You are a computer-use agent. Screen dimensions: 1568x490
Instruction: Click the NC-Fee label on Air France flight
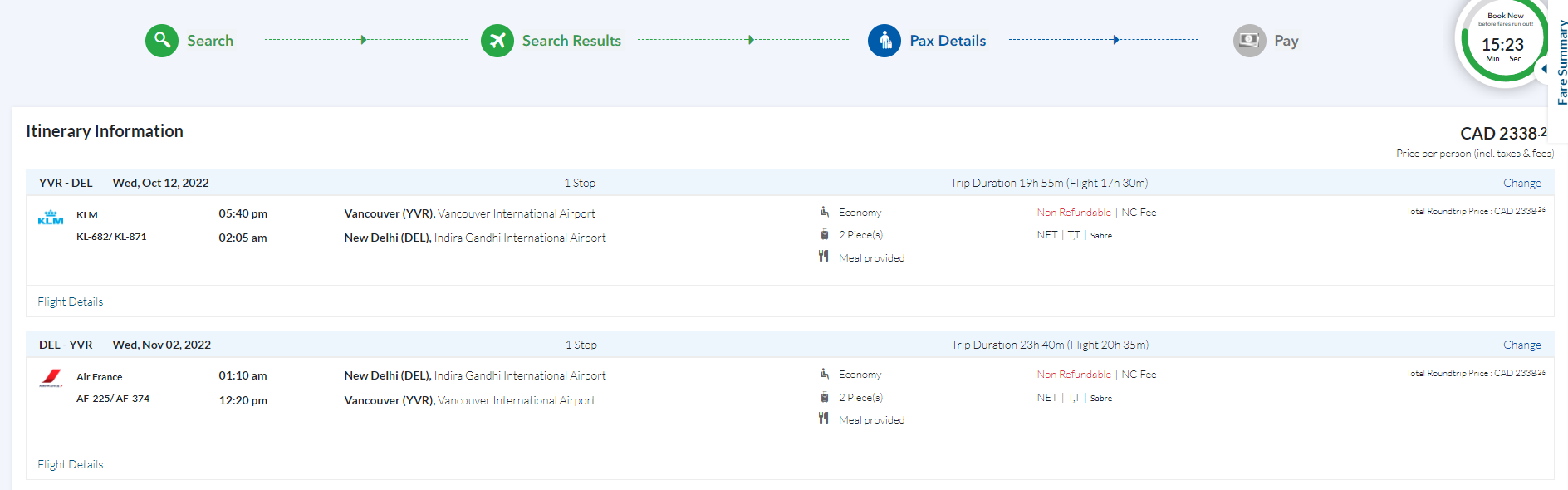click(1139, 375)
